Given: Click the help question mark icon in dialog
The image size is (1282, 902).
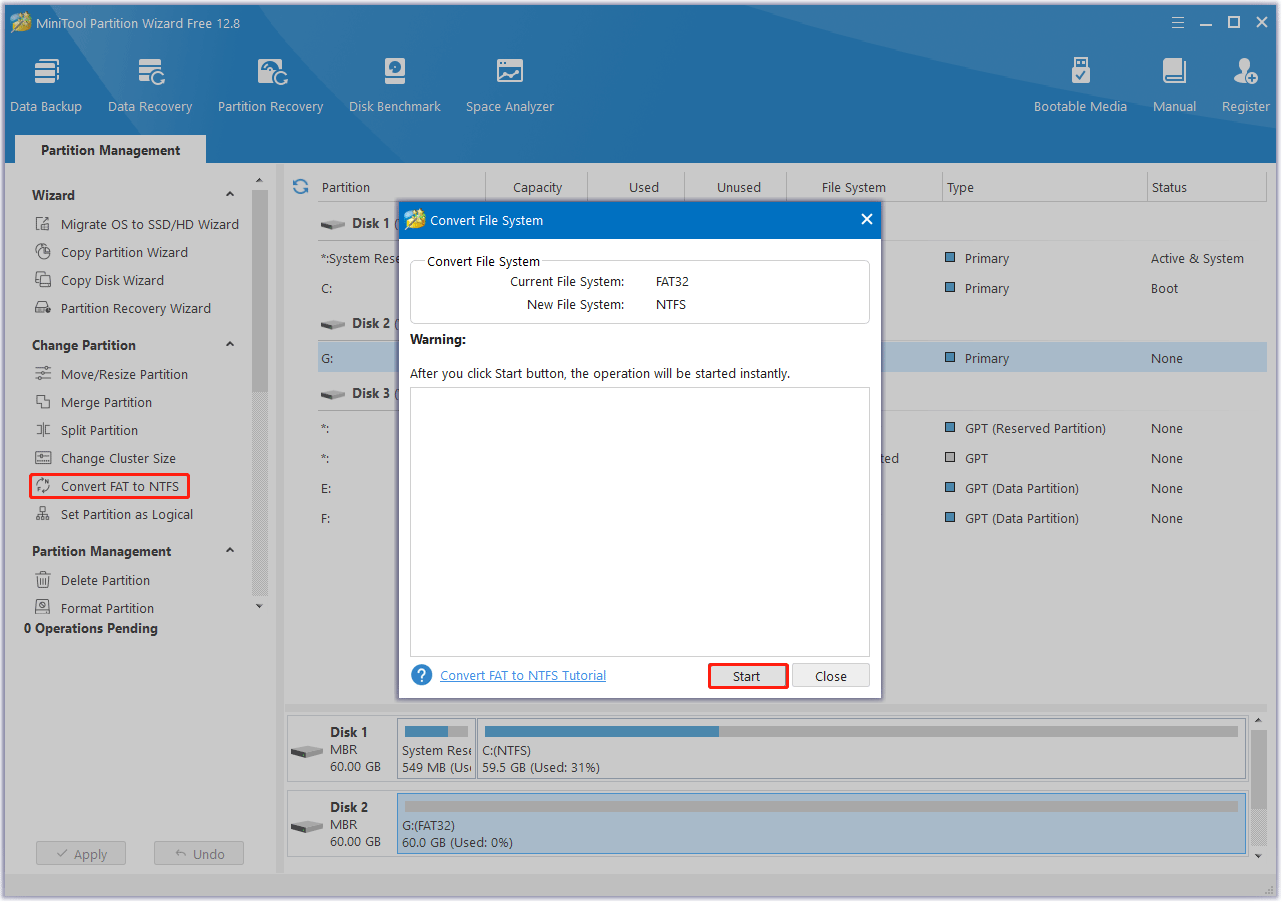Looking at the screenshot, I should pyautogui.click(x=422, y=675).
